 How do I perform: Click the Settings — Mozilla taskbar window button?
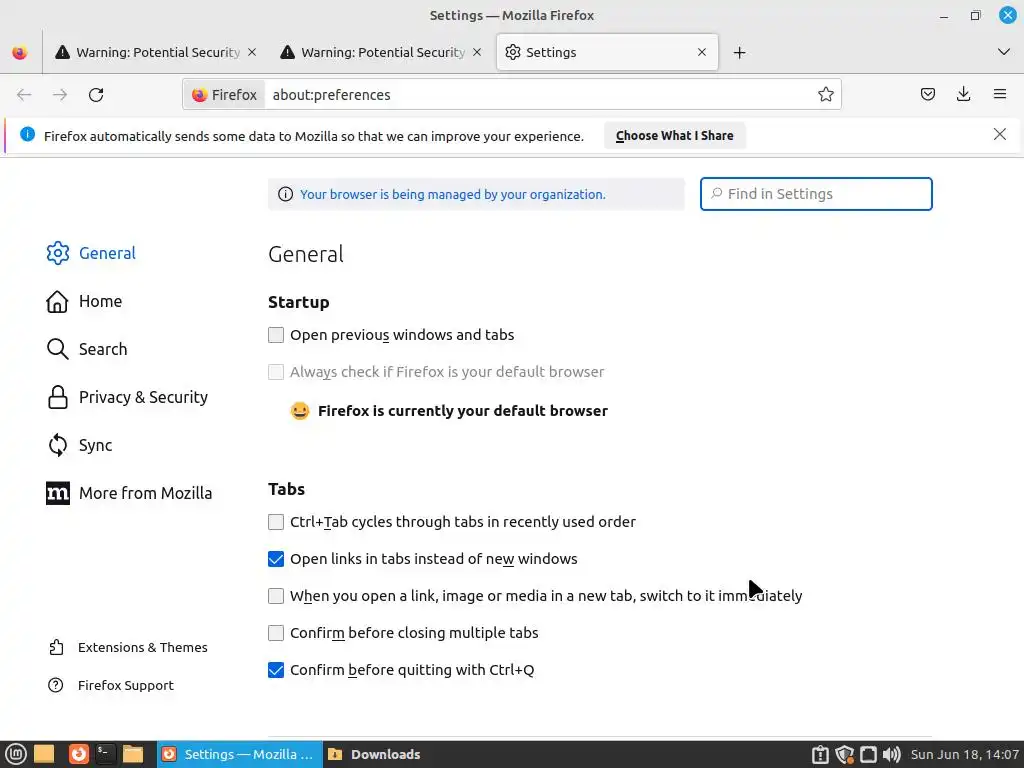(239, 754)
